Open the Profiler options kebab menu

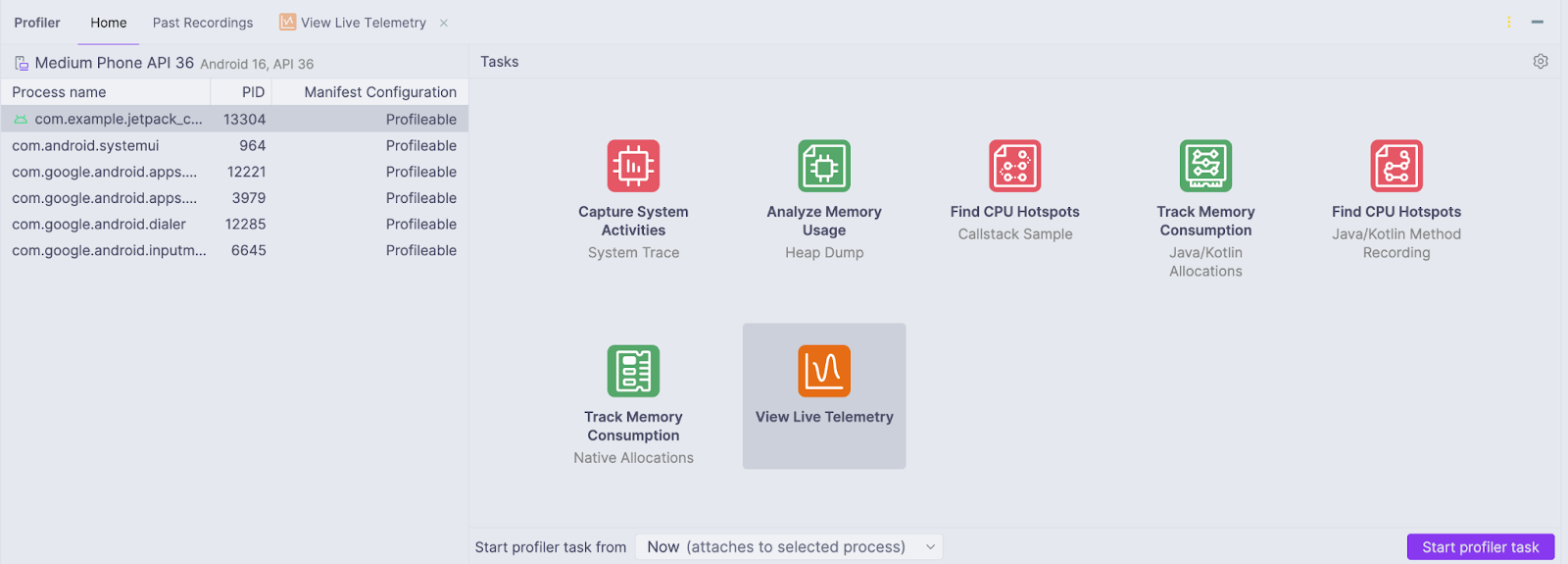tap(1509, 22)
